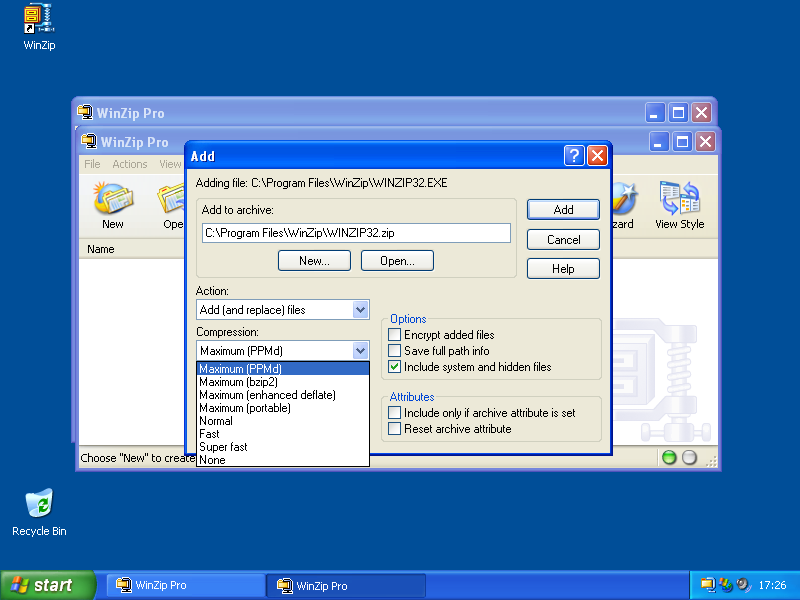Open the File menu
800x600 pixels.
tap(92, 164)
